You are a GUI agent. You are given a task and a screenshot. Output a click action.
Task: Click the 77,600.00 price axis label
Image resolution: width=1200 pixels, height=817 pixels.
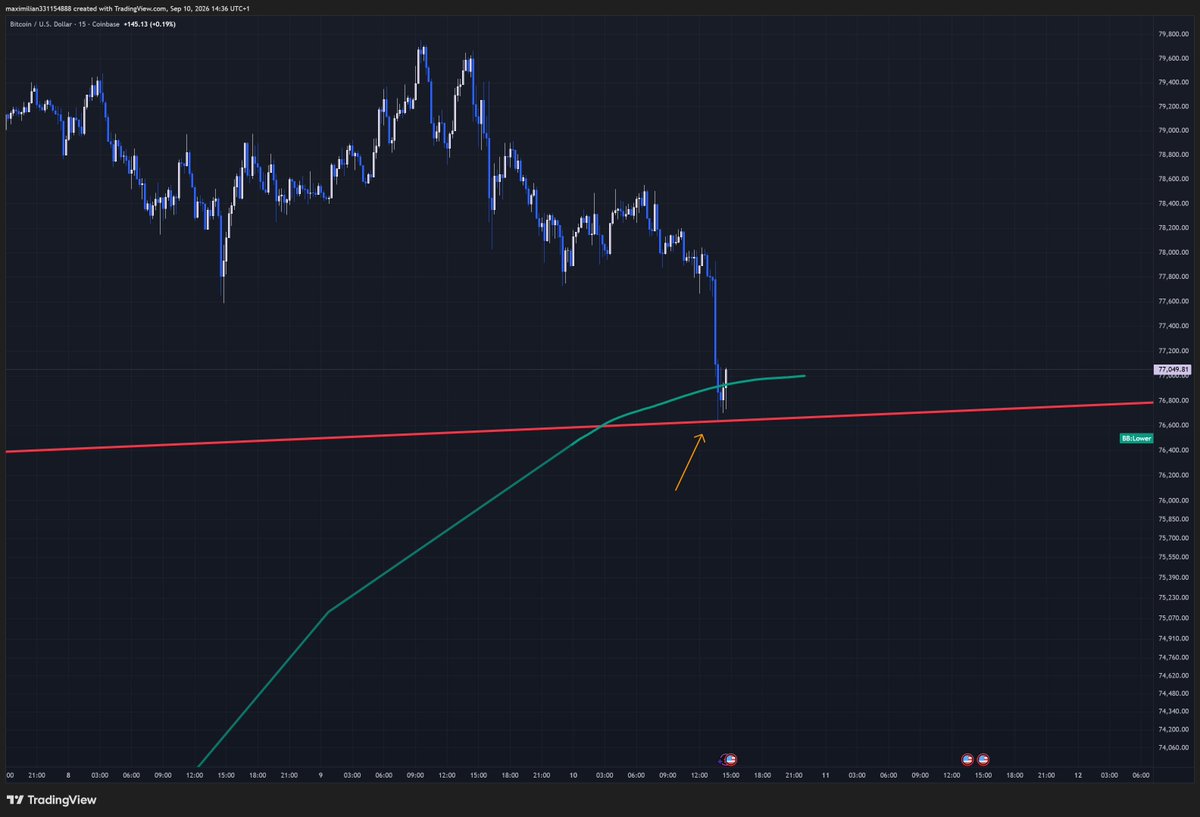click(x=1175, y=301)
